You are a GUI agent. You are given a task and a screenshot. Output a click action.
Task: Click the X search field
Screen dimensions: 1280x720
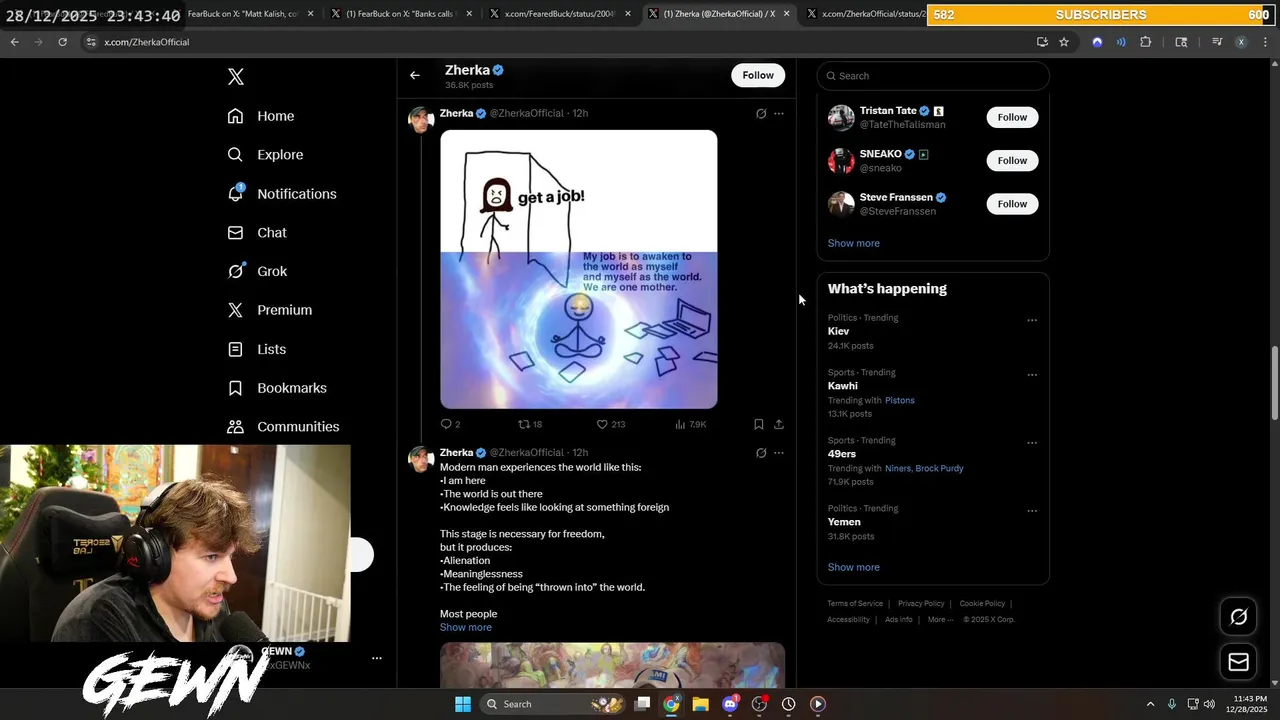point(933,76)
